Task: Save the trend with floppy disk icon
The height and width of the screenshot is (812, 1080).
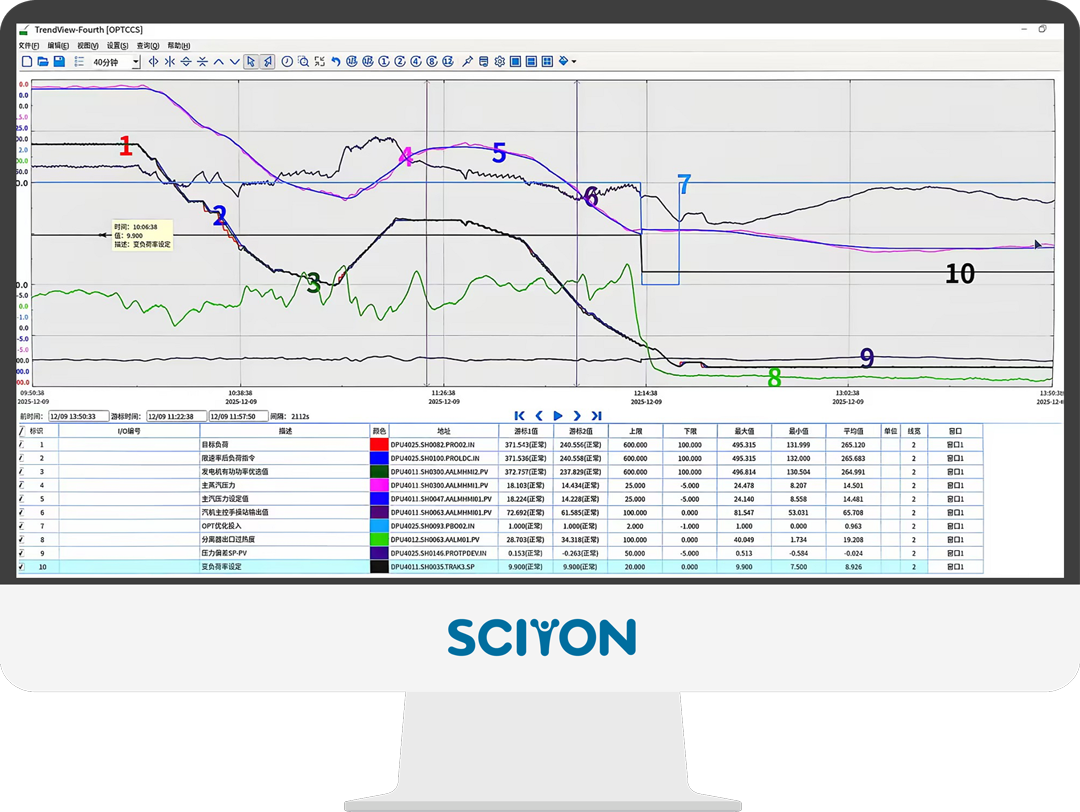Action: tap(59, 61)
